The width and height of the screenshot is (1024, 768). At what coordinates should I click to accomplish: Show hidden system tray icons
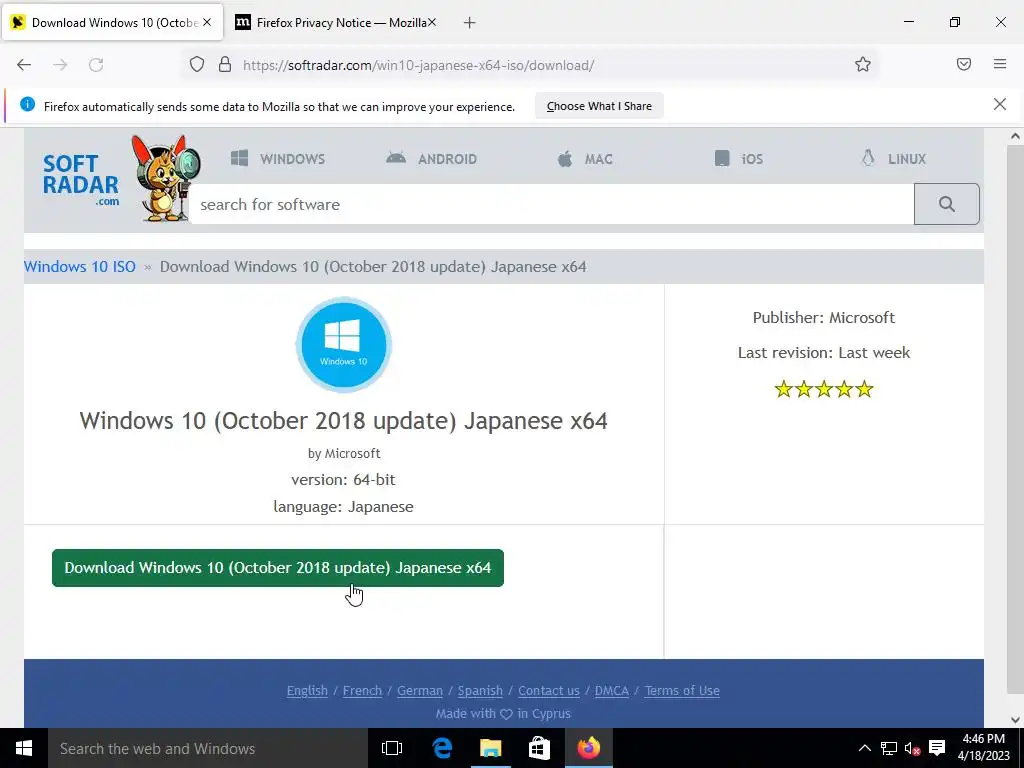[x=864, y=748]
